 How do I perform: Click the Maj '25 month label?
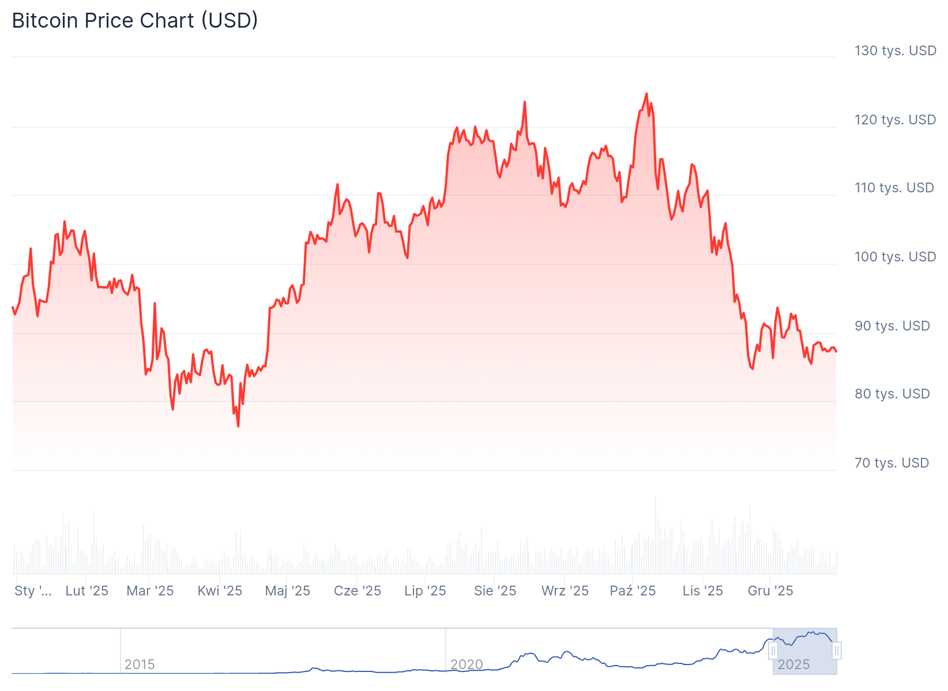(x=288, y=591)
